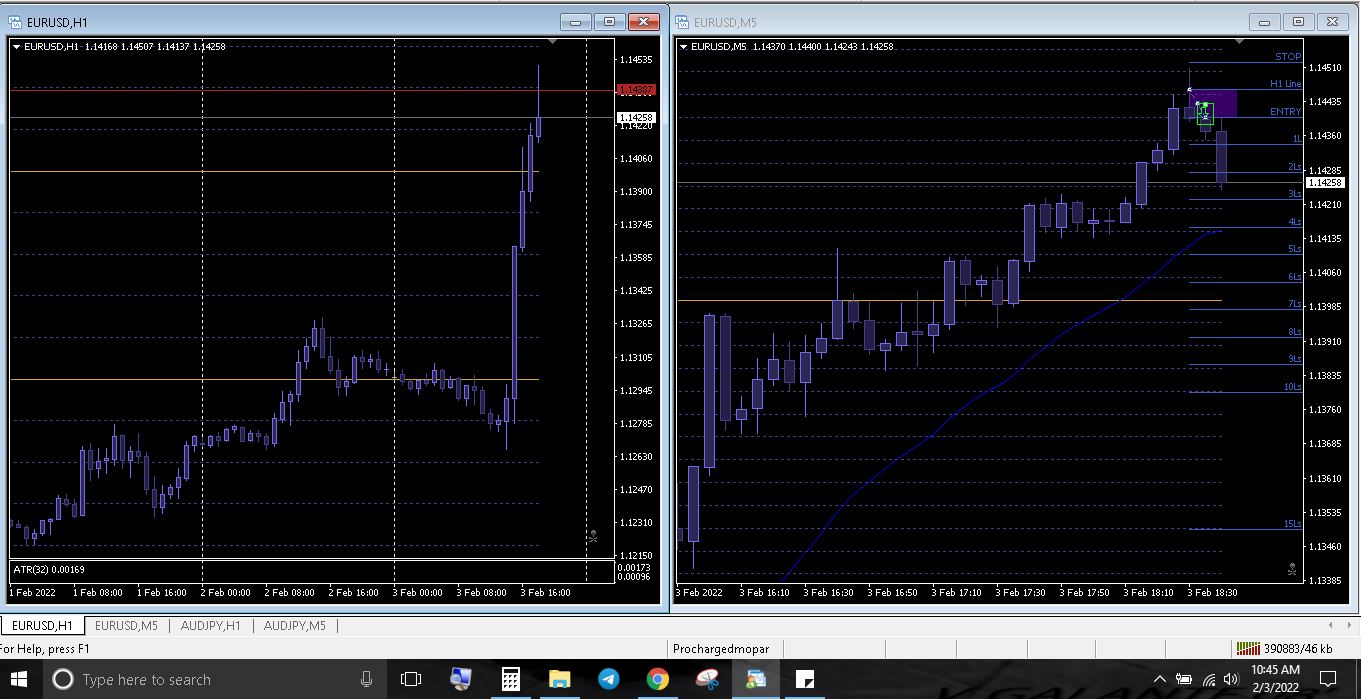Click the 2Ls level label
Image resolution: width=1361 pixels, height=699 pixels.
pos(1295,167)
